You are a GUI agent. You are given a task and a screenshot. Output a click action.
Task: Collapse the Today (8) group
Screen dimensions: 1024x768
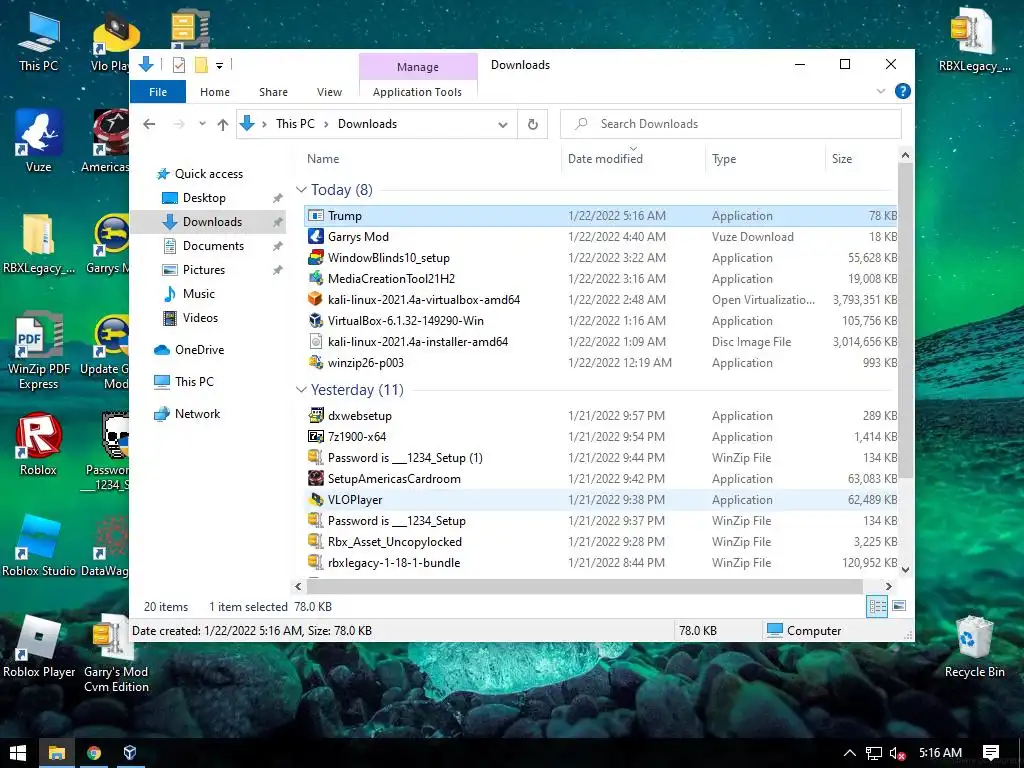pos(301,189)
